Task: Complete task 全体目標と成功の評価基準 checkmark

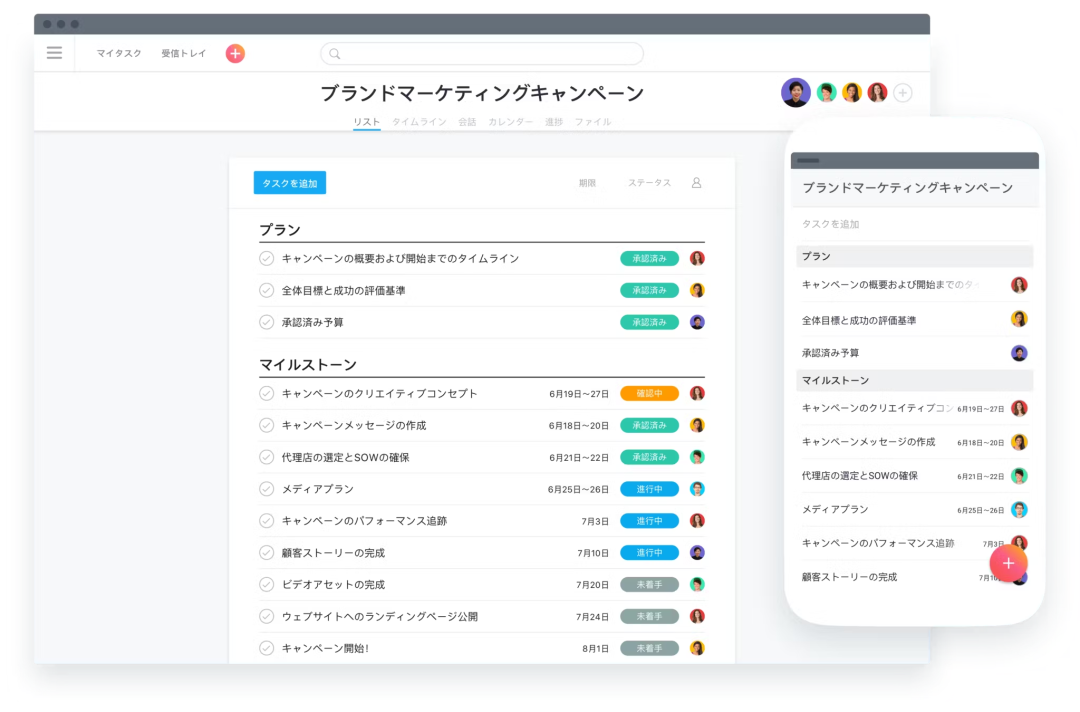Action: tap(267, 290)
